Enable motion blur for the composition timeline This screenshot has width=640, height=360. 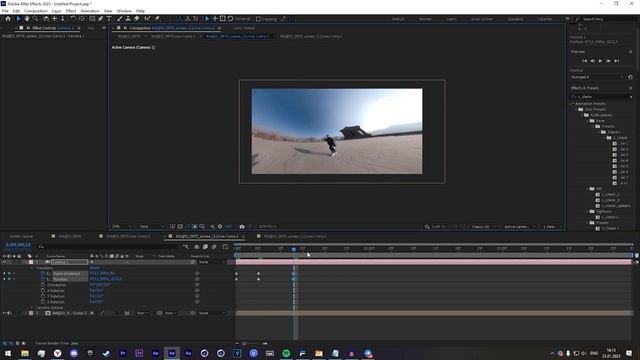click(x=214, y=247)
